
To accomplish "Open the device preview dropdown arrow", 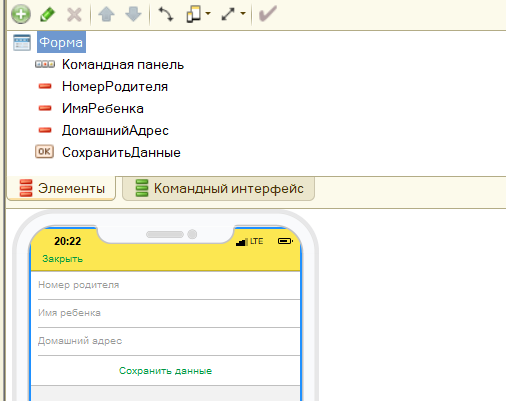I will pos(208,14).
